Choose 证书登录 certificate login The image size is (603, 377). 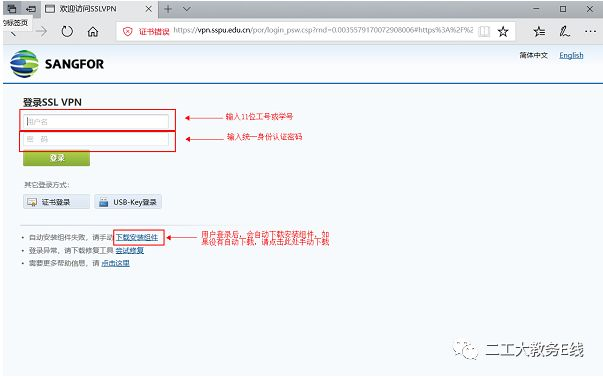coord(56,202)
